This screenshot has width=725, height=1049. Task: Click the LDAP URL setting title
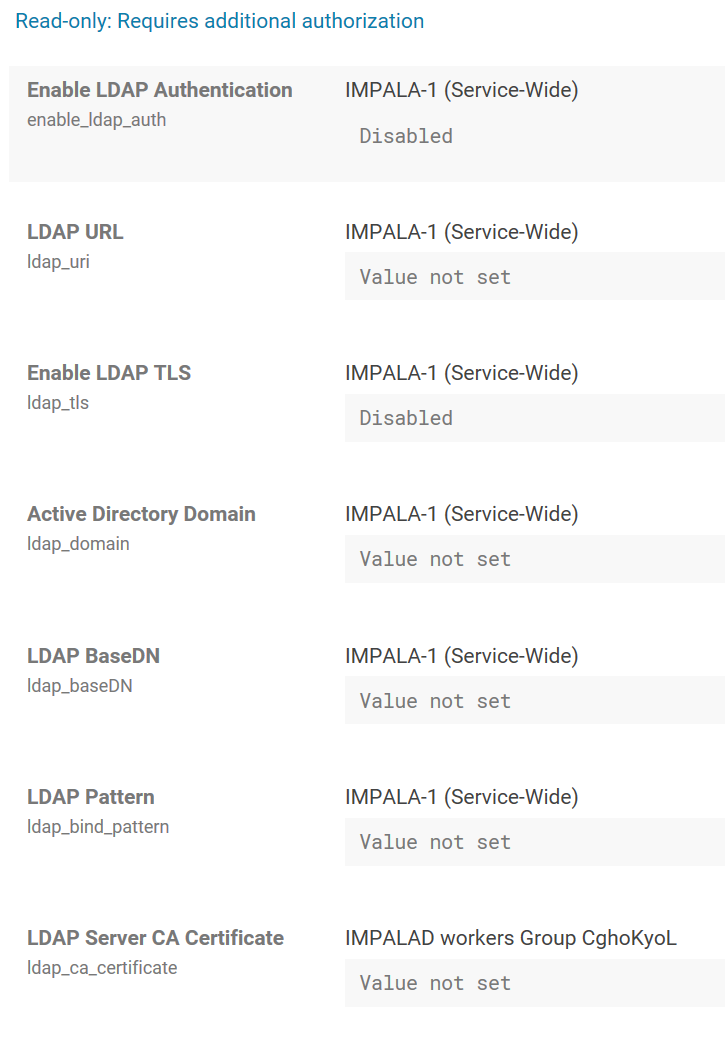[75, 232]
